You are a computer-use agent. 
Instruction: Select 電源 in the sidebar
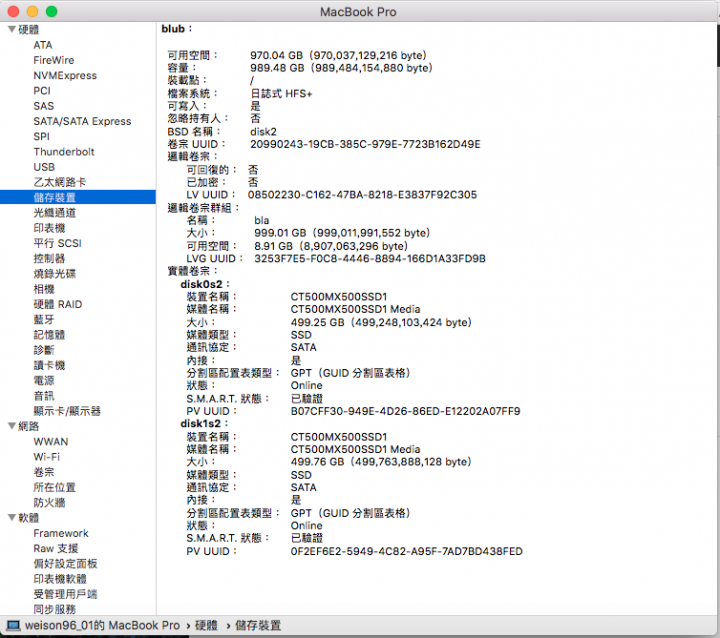coord(44,380)
